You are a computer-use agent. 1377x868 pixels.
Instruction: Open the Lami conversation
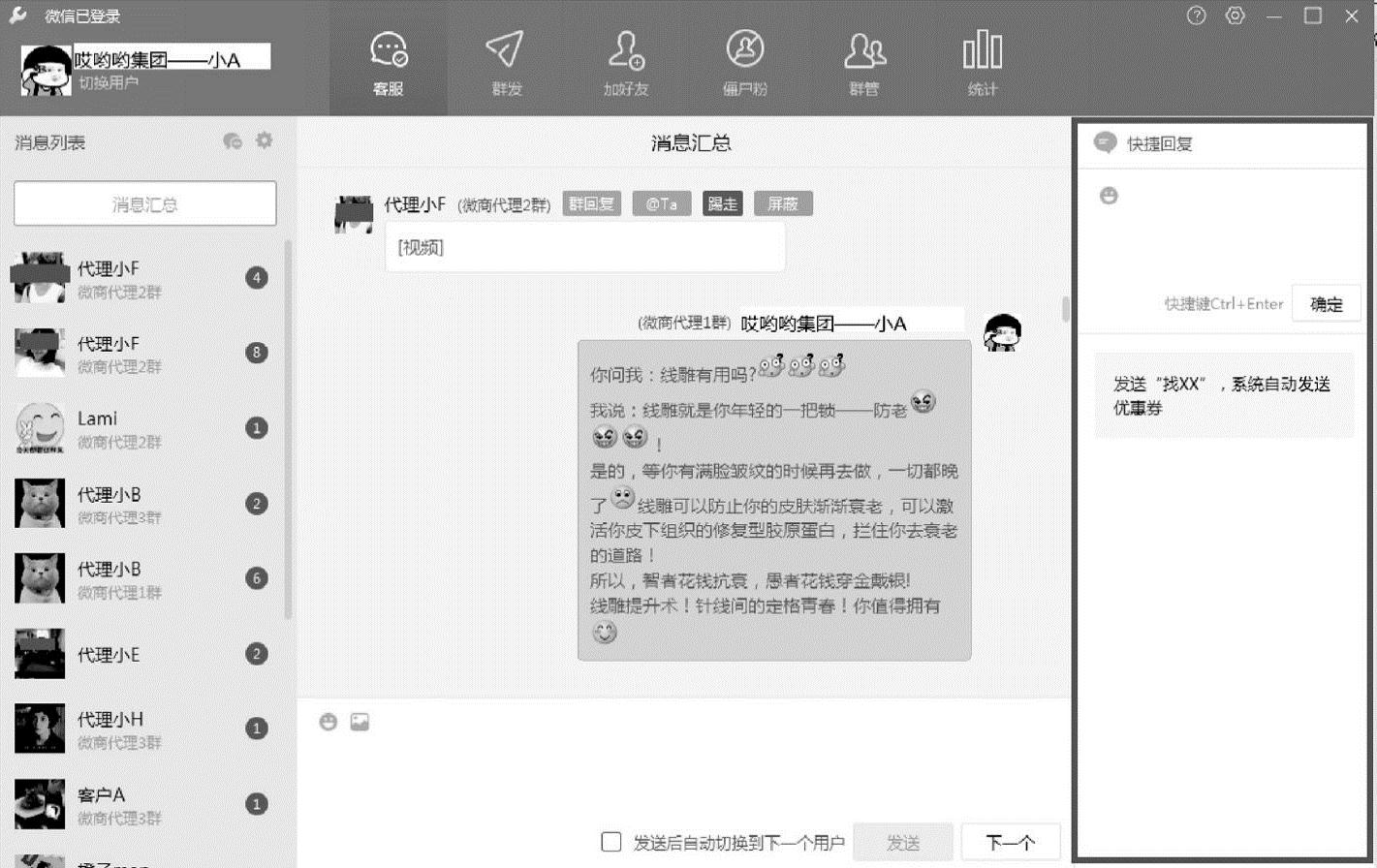(143, 428)
